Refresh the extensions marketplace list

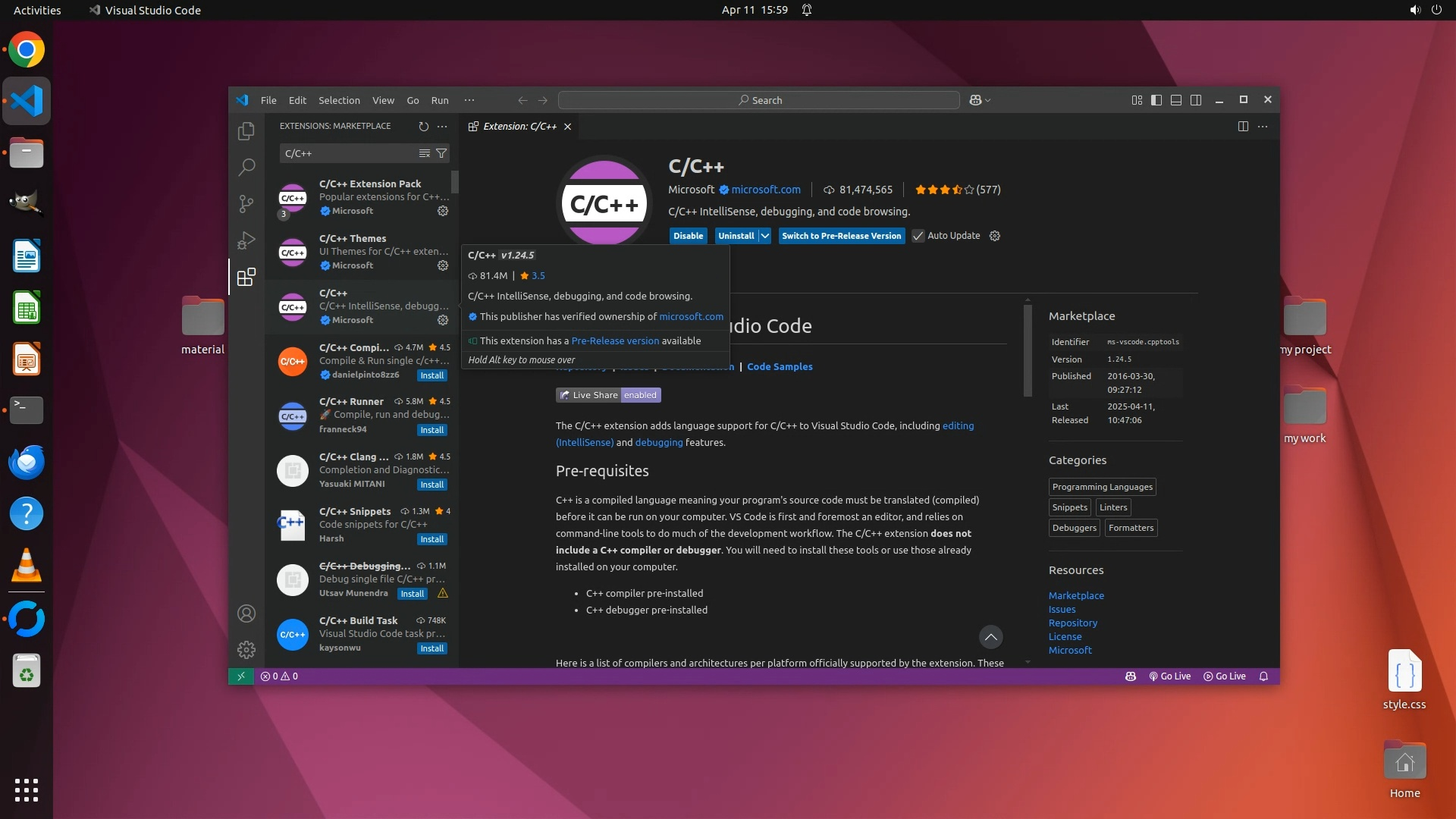423,127
